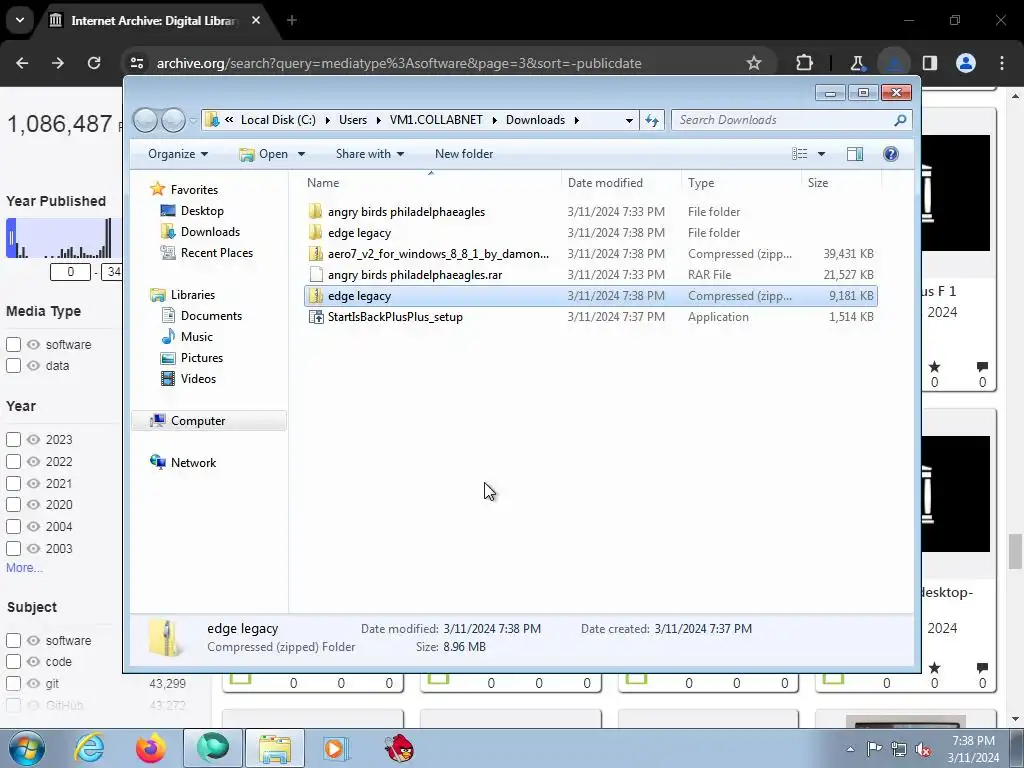Click the address bar refresh button in Explorer
The width and height of the screenshot is (1024, 768).
click(x=652, y=120)
